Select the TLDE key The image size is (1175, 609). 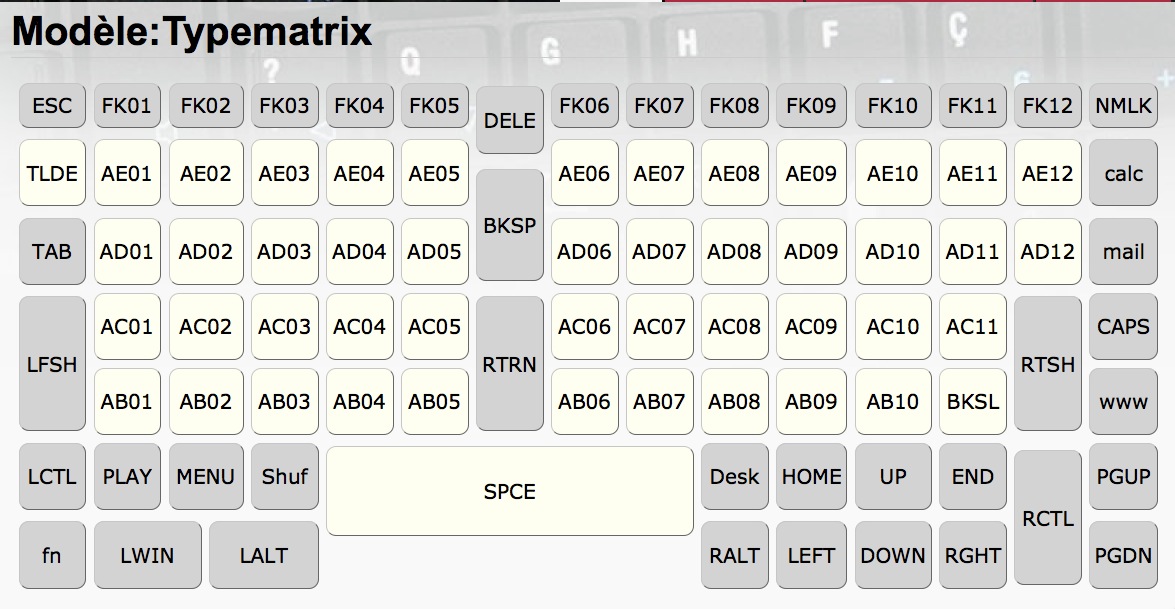52,173
